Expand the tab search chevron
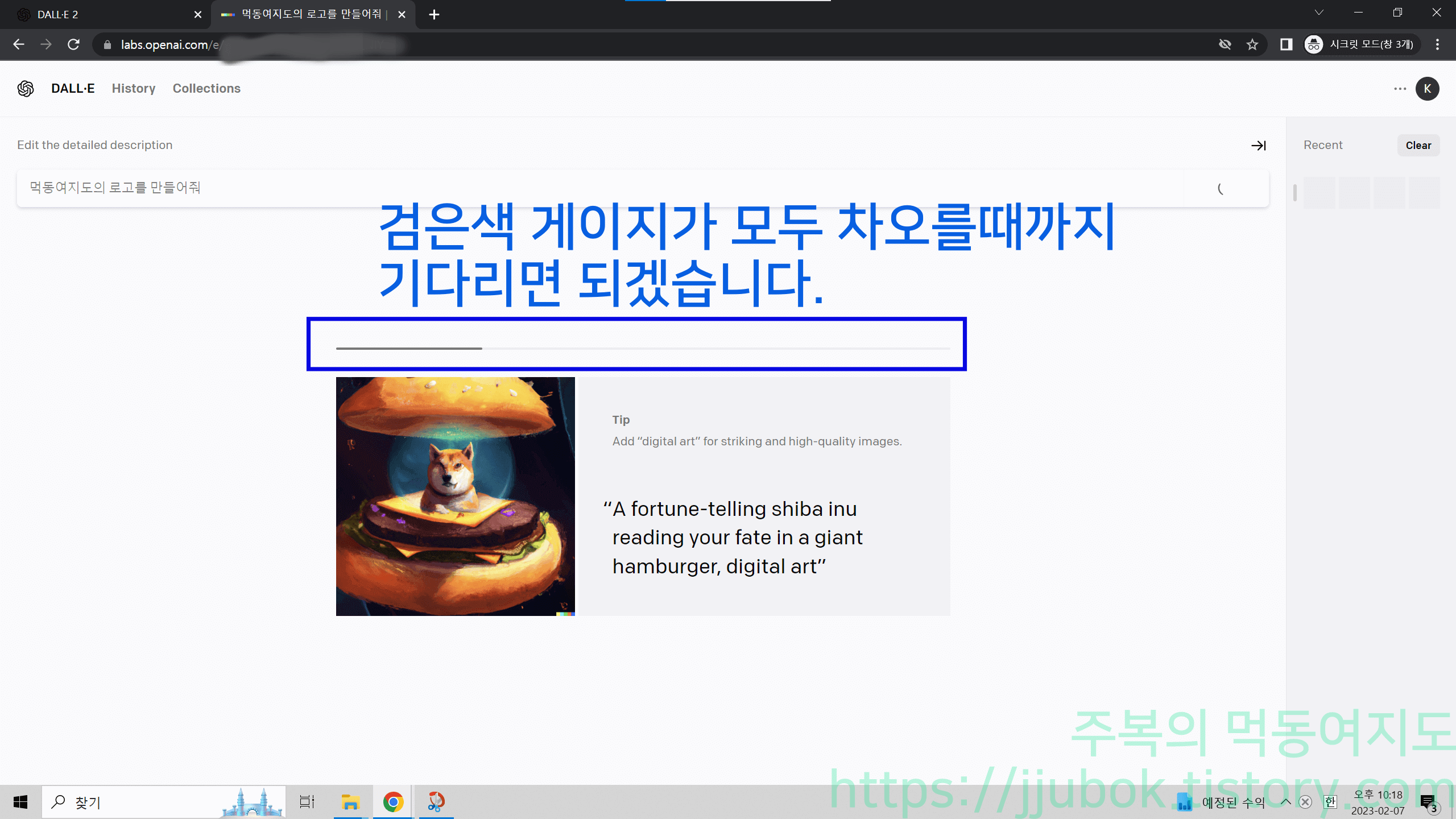Screen dimensions: 1456x819 1319,13
